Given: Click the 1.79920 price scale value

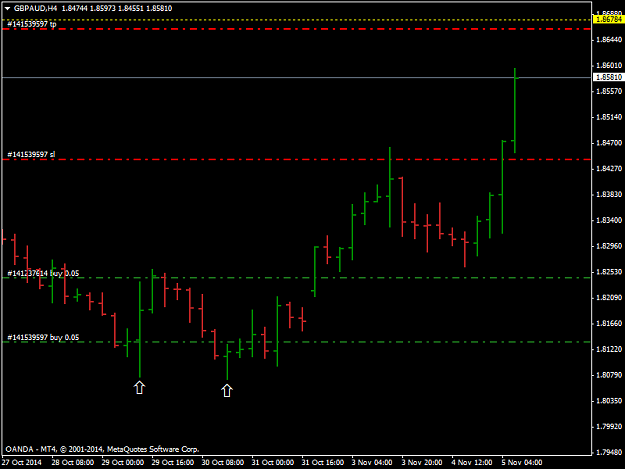Looking at the screenshot, I should (x=609, y=427).
